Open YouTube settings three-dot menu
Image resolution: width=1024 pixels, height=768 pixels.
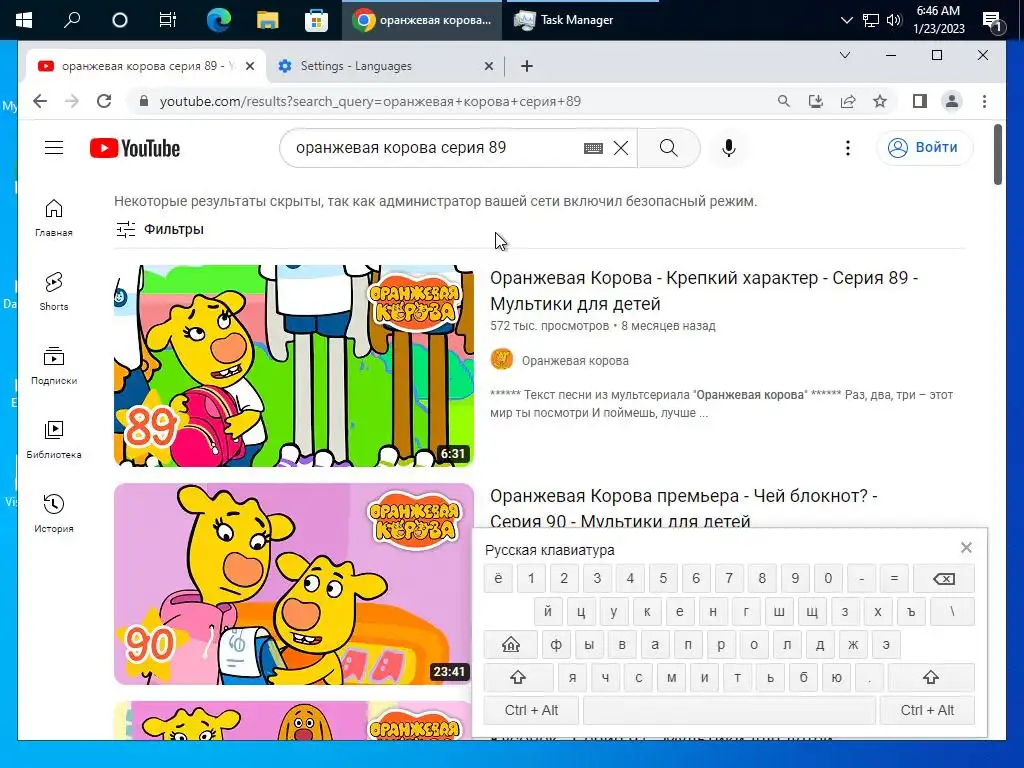coord(848,148)
